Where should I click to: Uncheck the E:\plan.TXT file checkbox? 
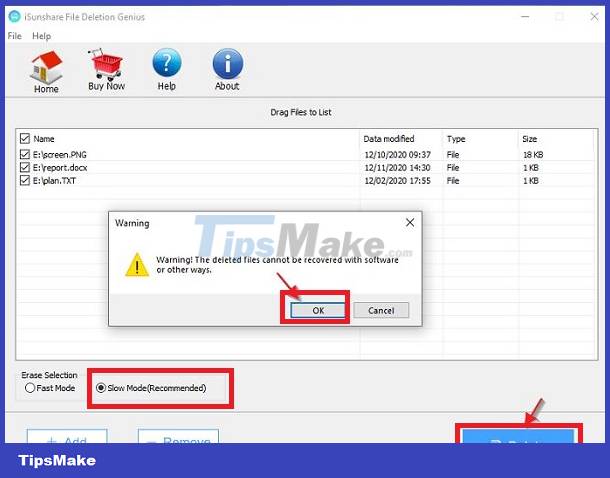[25, 180]
